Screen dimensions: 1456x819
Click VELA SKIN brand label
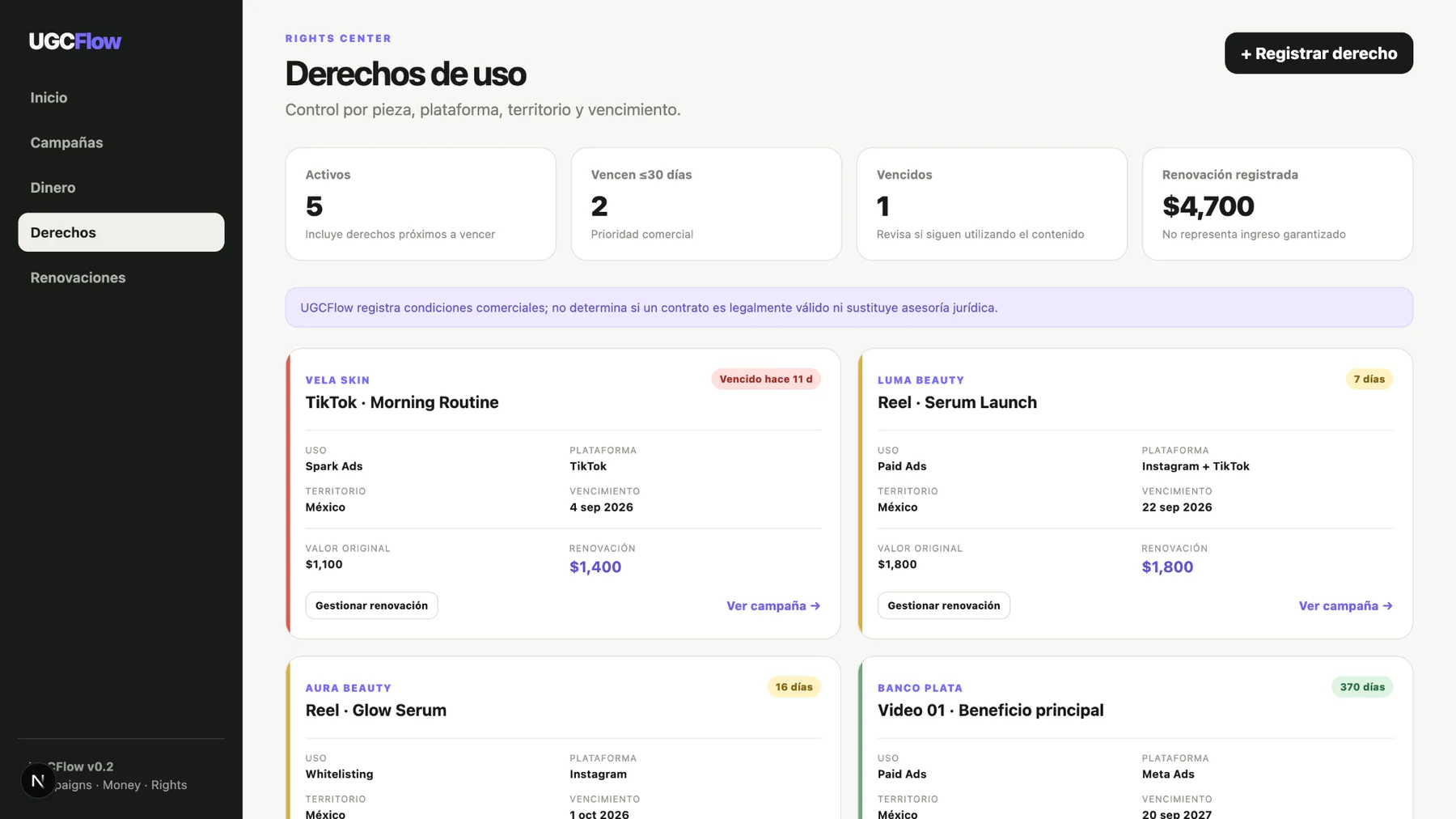pyautogui.click(x=337, y=380)
